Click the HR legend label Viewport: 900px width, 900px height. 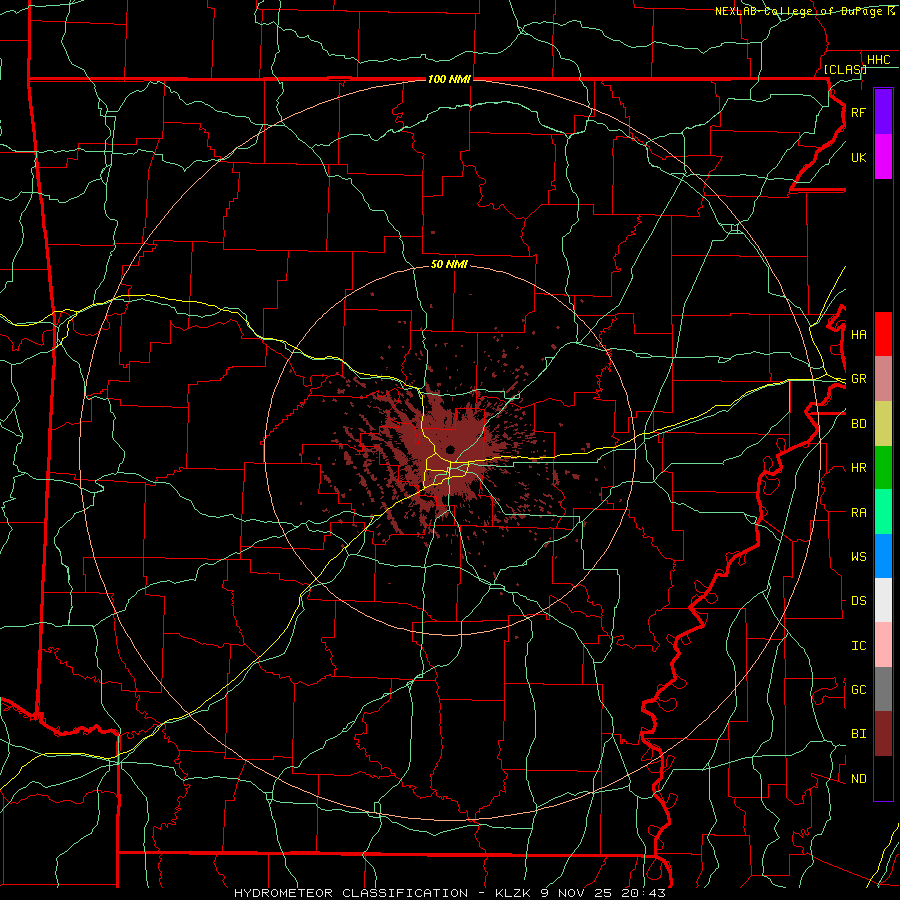pyautogui.click(x=858, y=468)
